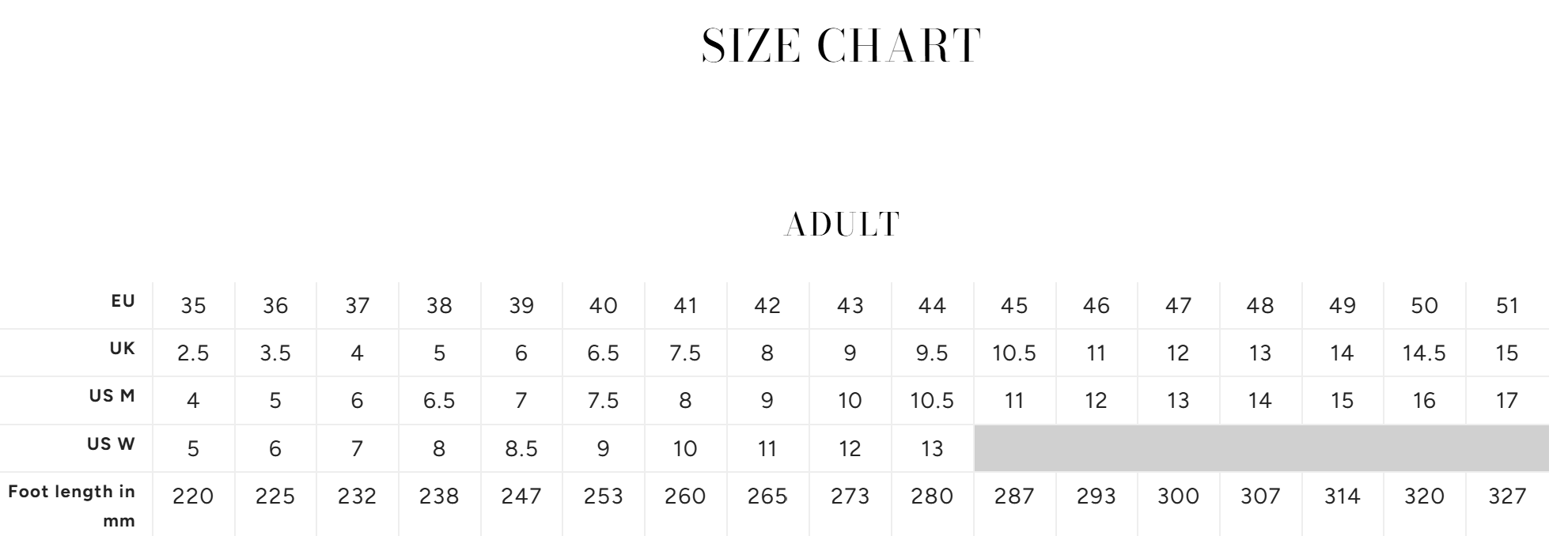Image resolution: width=1568 pixels, height=536 pixels.
Task: Click the US M row label
Action: click(112, 396)
